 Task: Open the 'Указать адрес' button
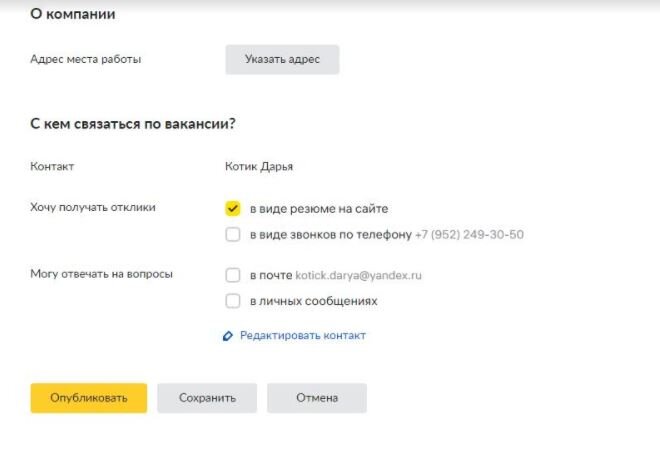pos(282,59)
